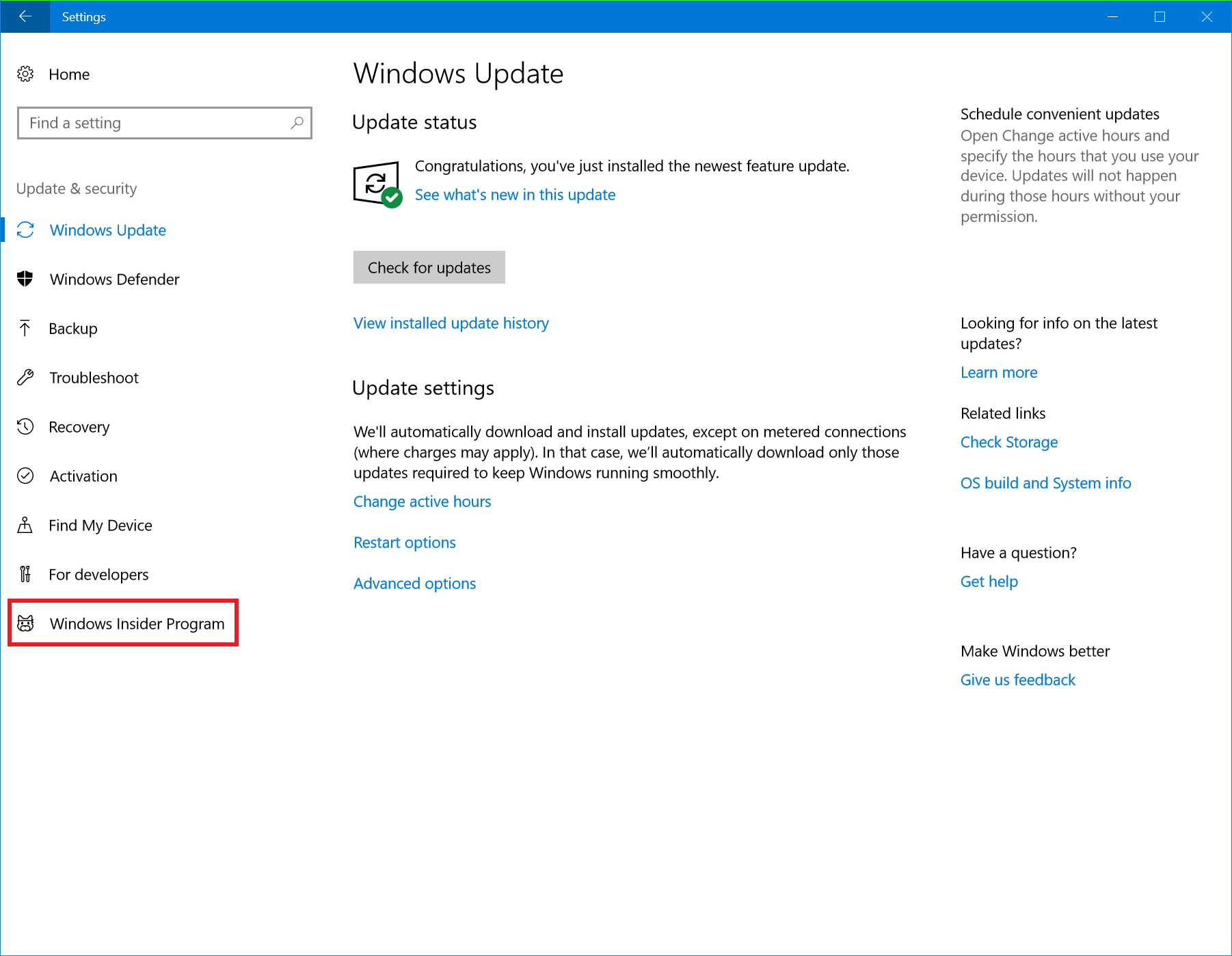The width and height of the screenshot is (1232, 956).
Task: Click the Find a setting search box
Action: point(164,123)
